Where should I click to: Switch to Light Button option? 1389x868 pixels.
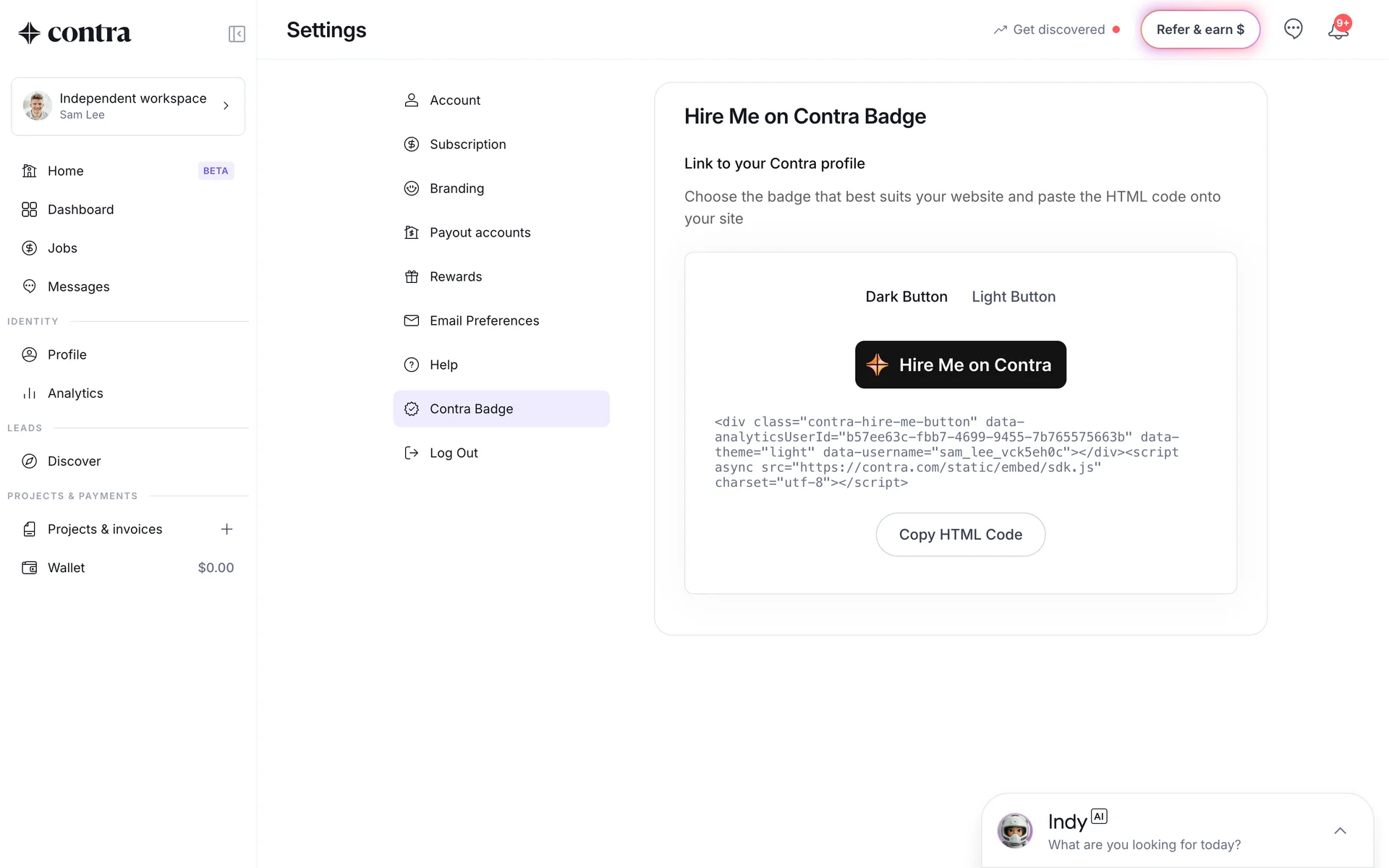tap(1013, 297)
